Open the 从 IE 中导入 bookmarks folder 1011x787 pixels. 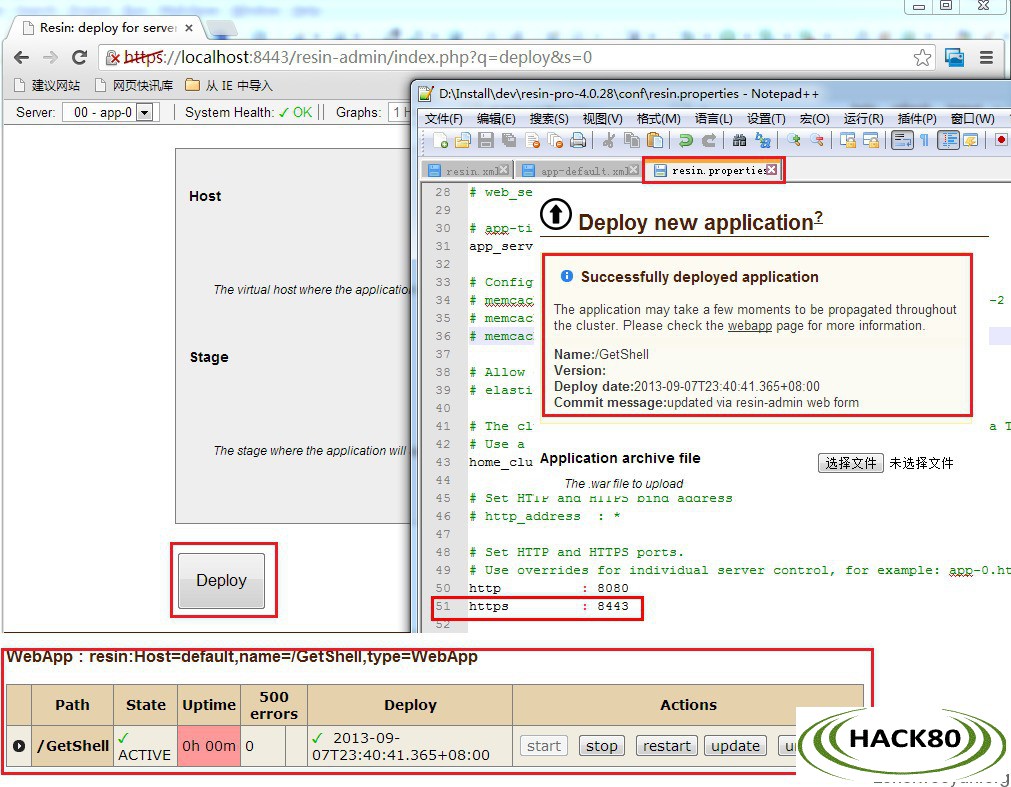tap(229, 86)
